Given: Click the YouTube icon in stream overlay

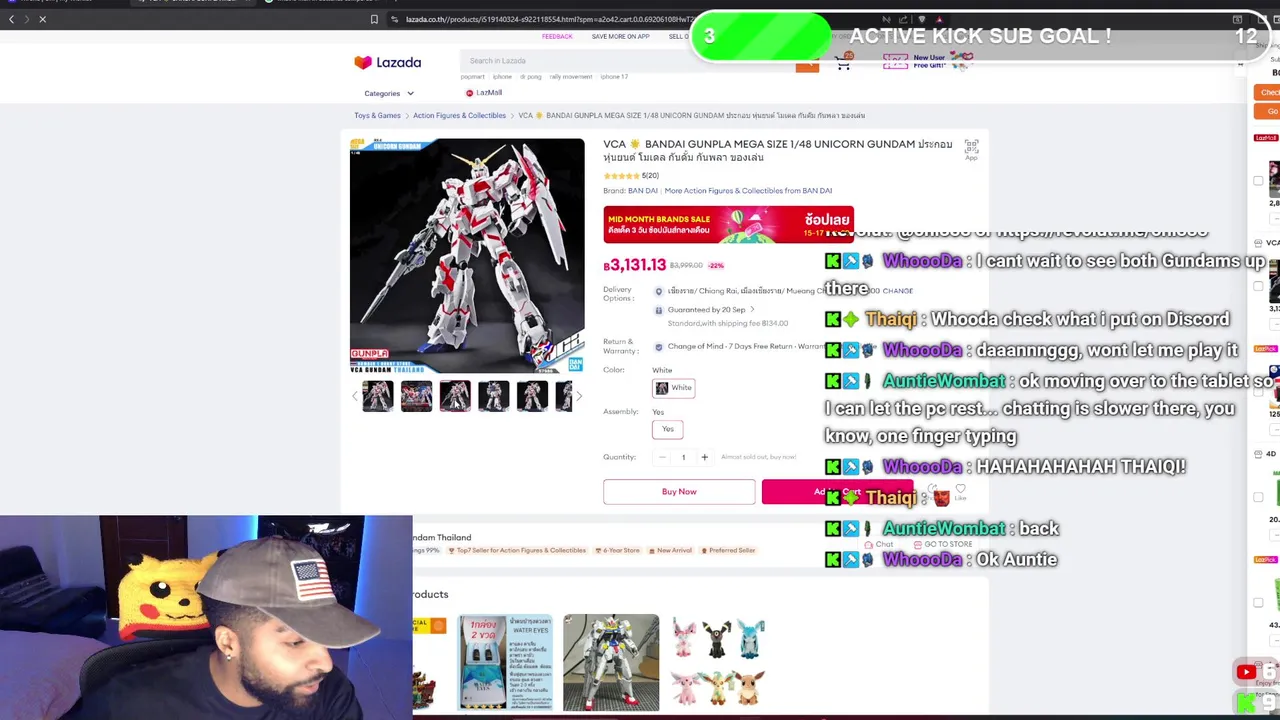Looking at the screenshot, I should click(x=1246, y=672).
